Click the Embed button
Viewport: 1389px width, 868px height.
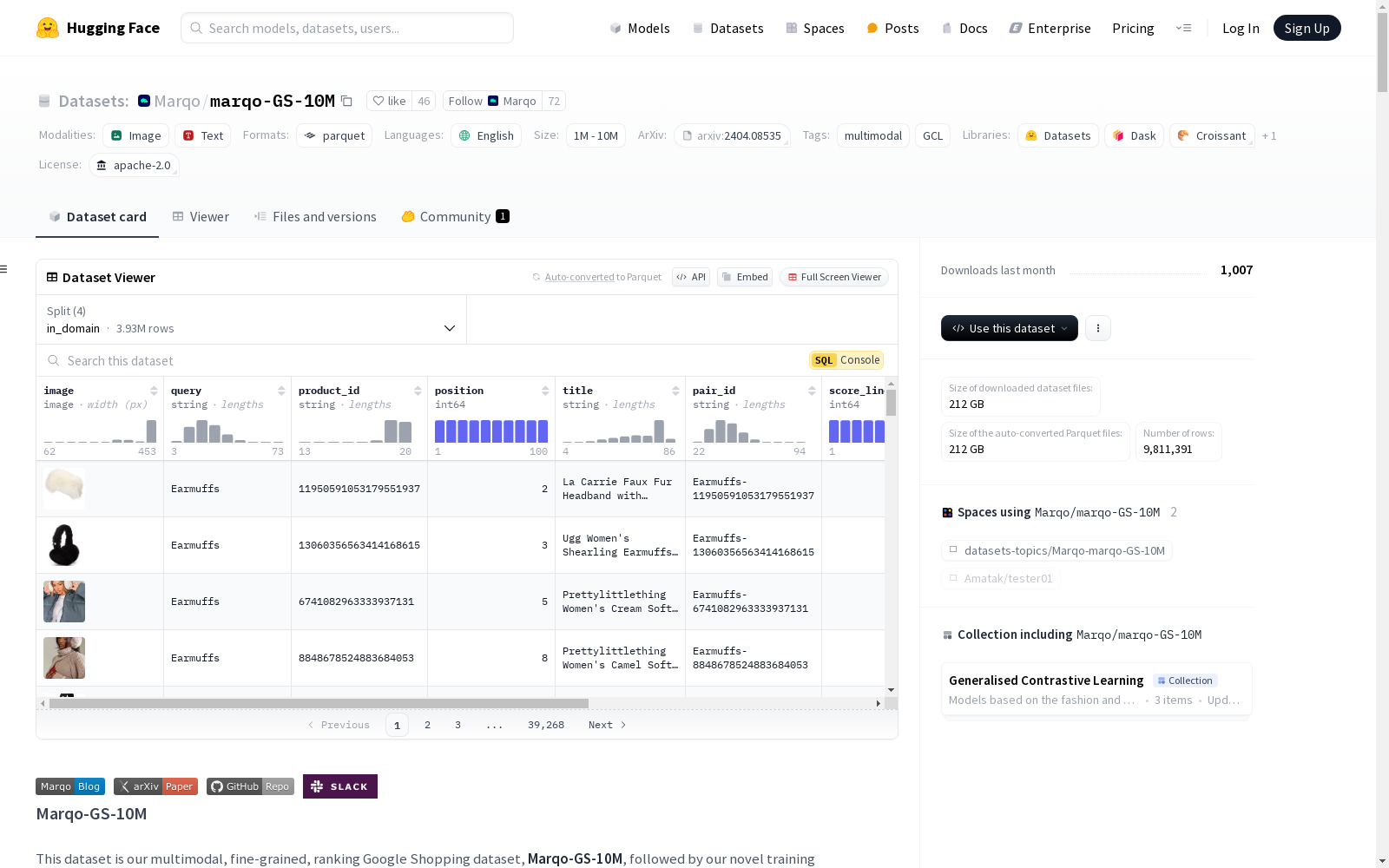(x=745, y=277)
